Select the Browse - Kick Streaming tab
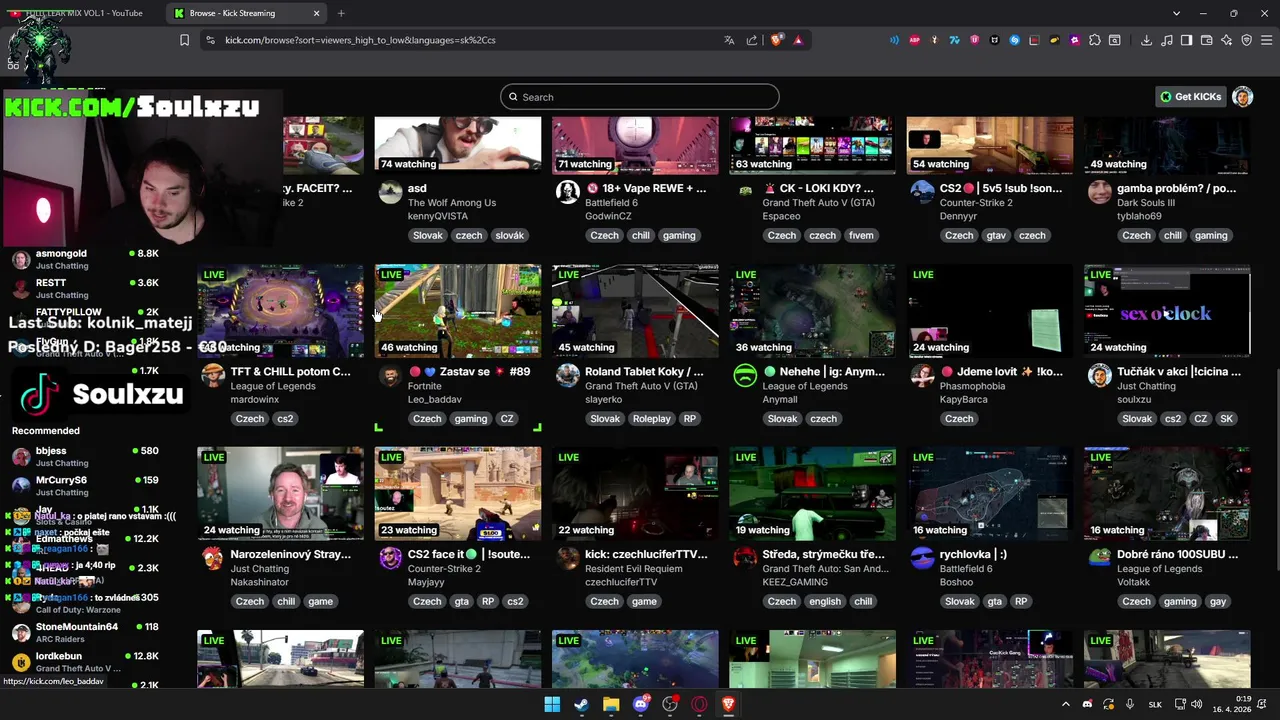 (x=246, y=13)
